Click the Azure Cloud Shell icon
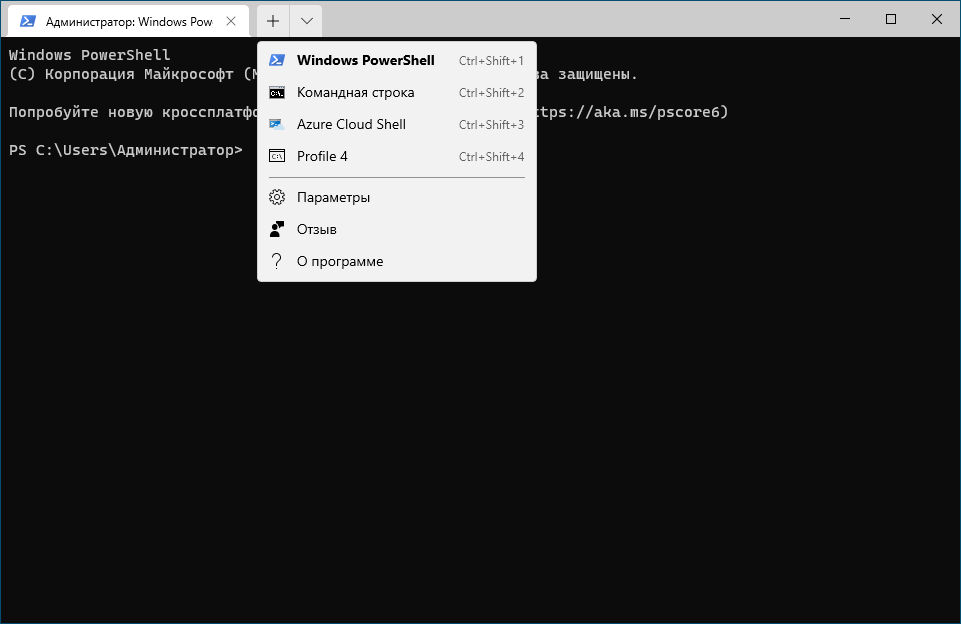Viewport: 961px width, 624px height. tap(277, 124)
